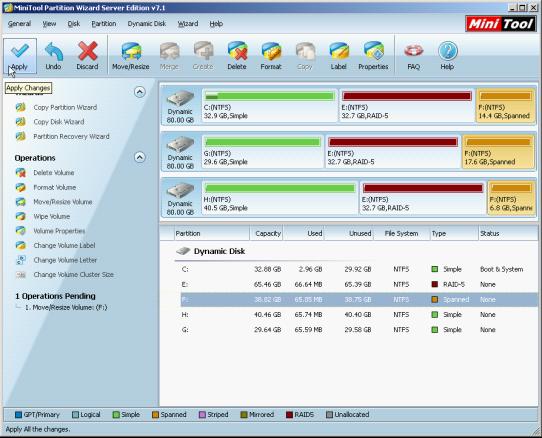Image resolution: width=542 pixels, height=438 pixels.
Task: Click the Spanned legend color swatch
Action: [156, 415]
